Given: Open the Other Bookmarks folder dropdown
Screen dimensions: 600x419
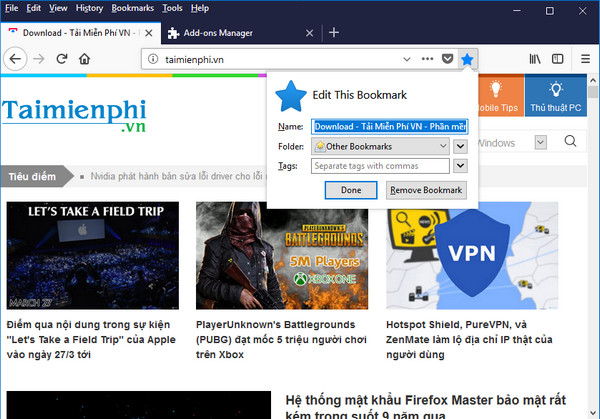Looking at the screenshot, I should pyautogui.click(x=380, y=147).
